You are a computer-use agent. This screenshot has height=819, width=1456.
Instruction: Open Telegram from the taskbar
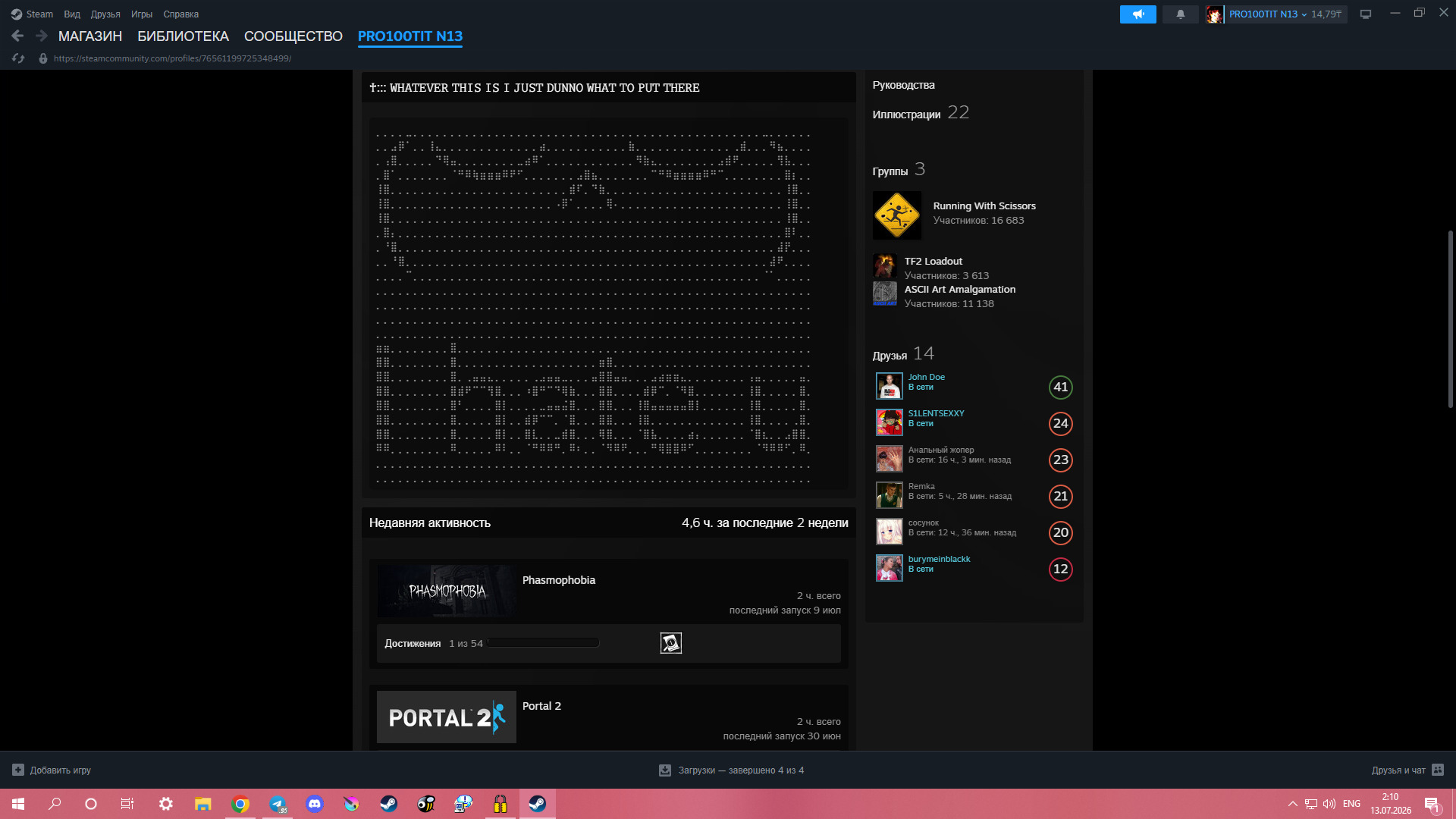[x=278, y=804]
